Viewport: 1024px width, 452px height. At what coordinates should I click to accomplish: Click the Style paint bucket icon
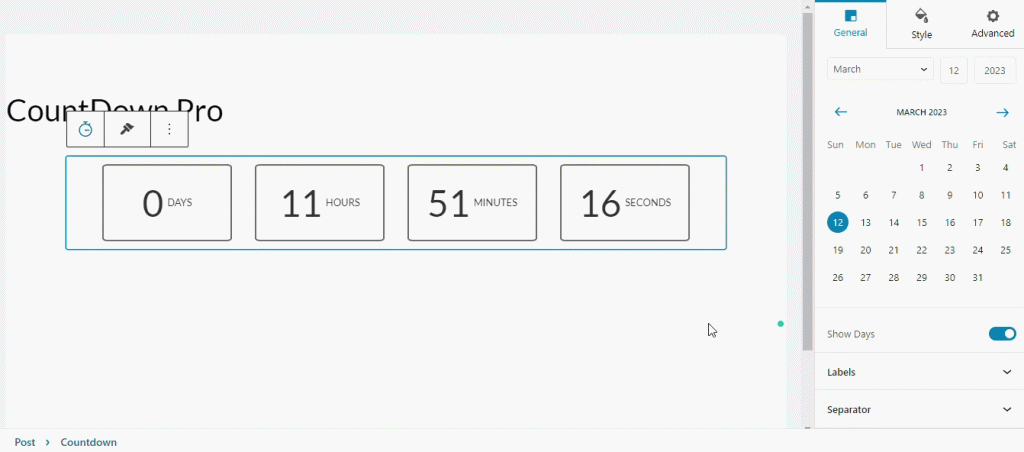(x=921, y=16)
